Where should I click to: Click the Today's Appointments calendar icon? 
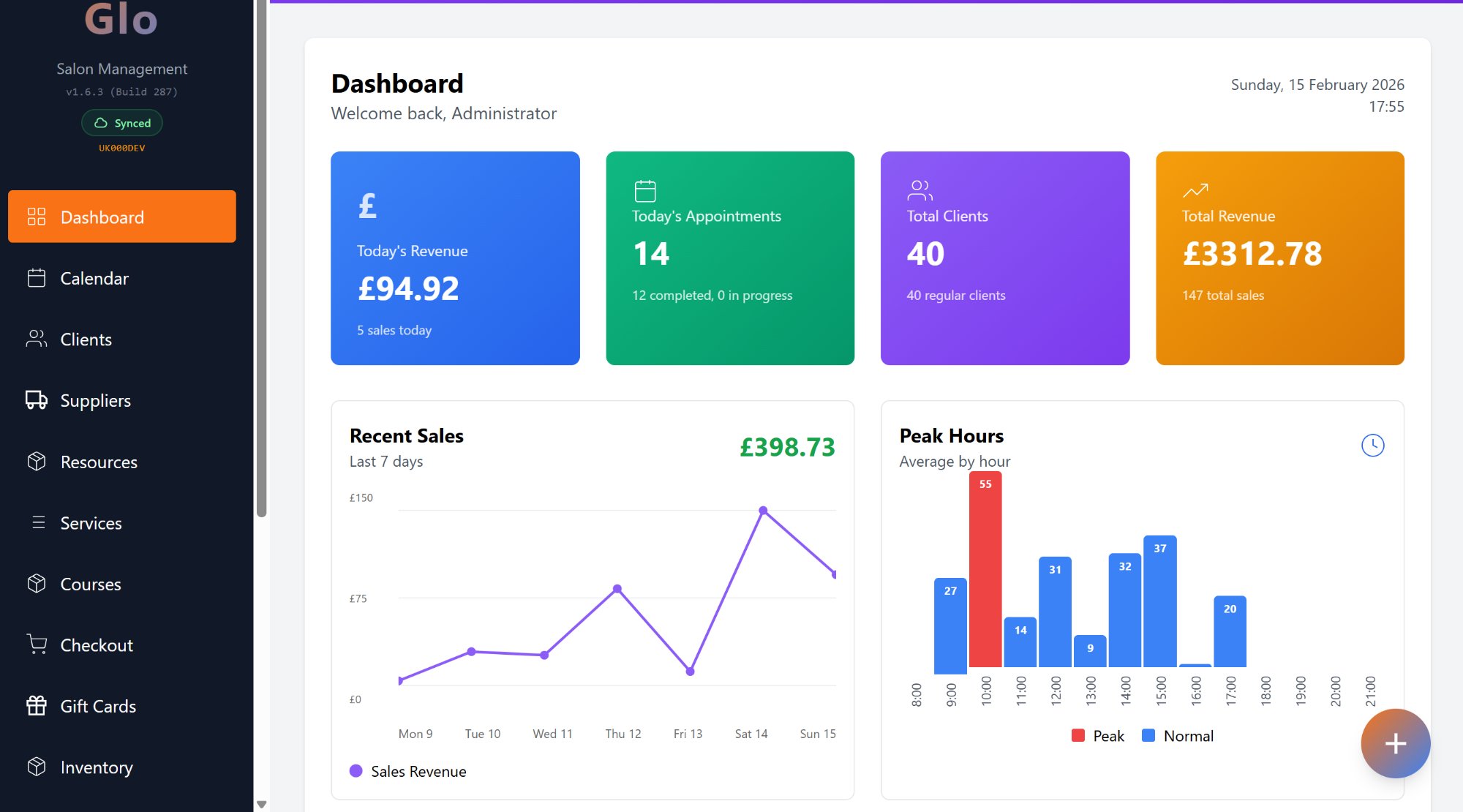pos(644,189)
